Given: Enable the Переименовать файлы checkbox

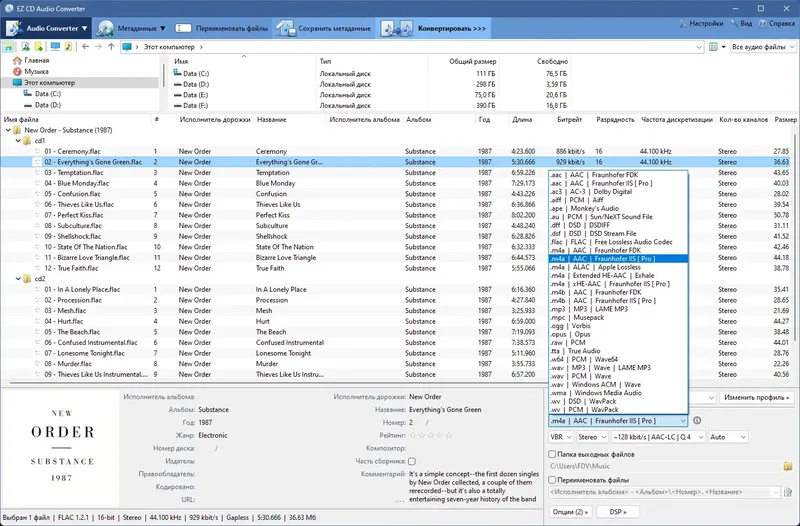Looking at the screenshot, I should point(552,480).
